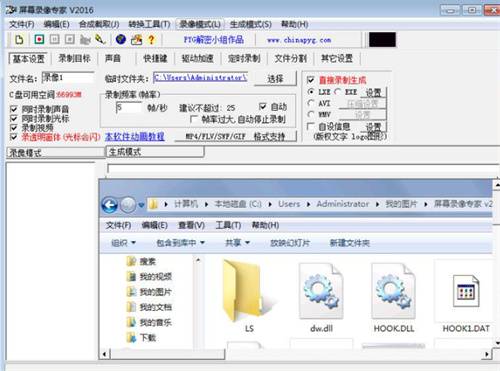Toggle the 同时录制光标 checkbox

pyautogui.click(x=14, y=118)
